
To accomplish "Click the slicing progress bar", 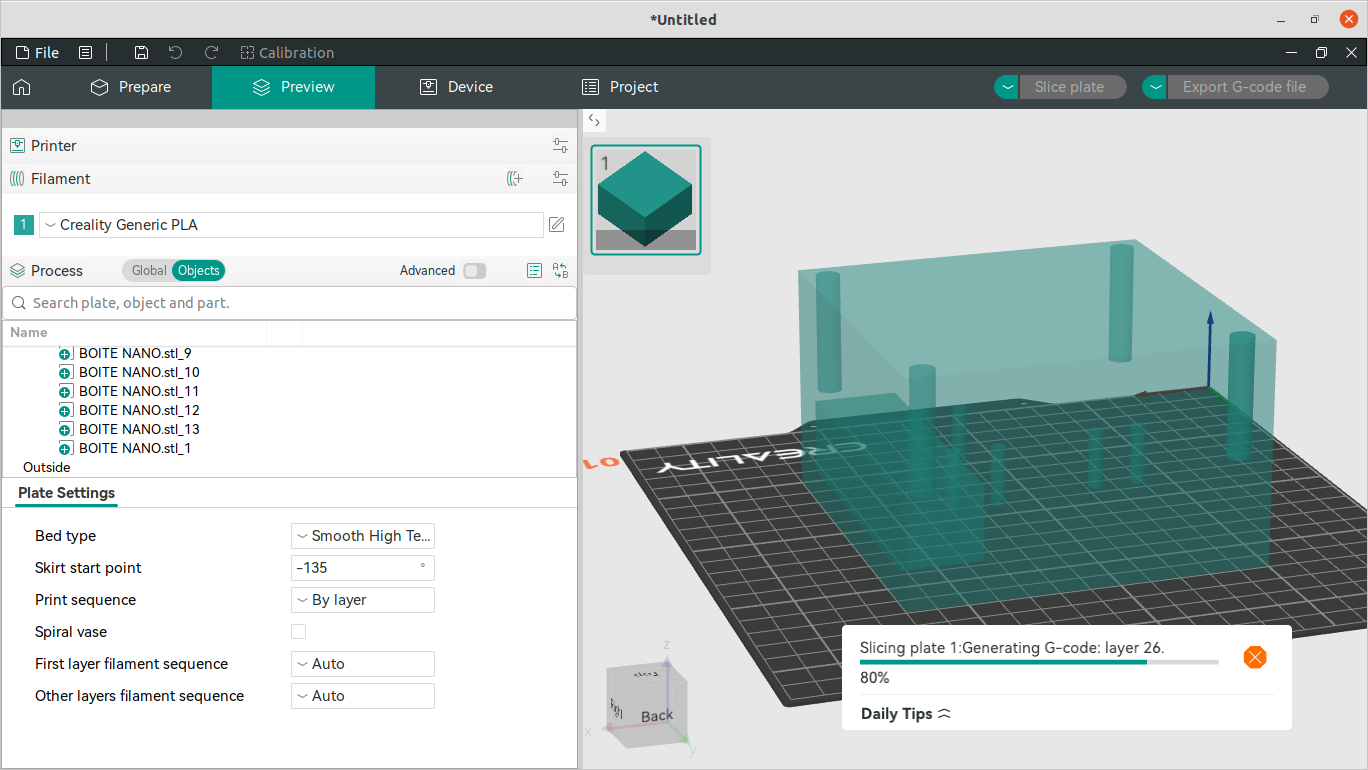I will [1039, 662].
